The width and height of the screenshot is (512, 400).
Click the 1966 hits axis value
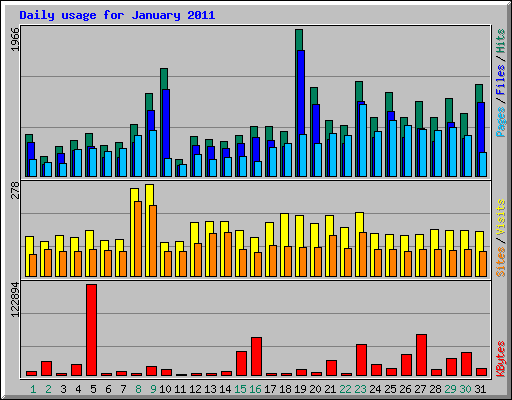point(15,40)
